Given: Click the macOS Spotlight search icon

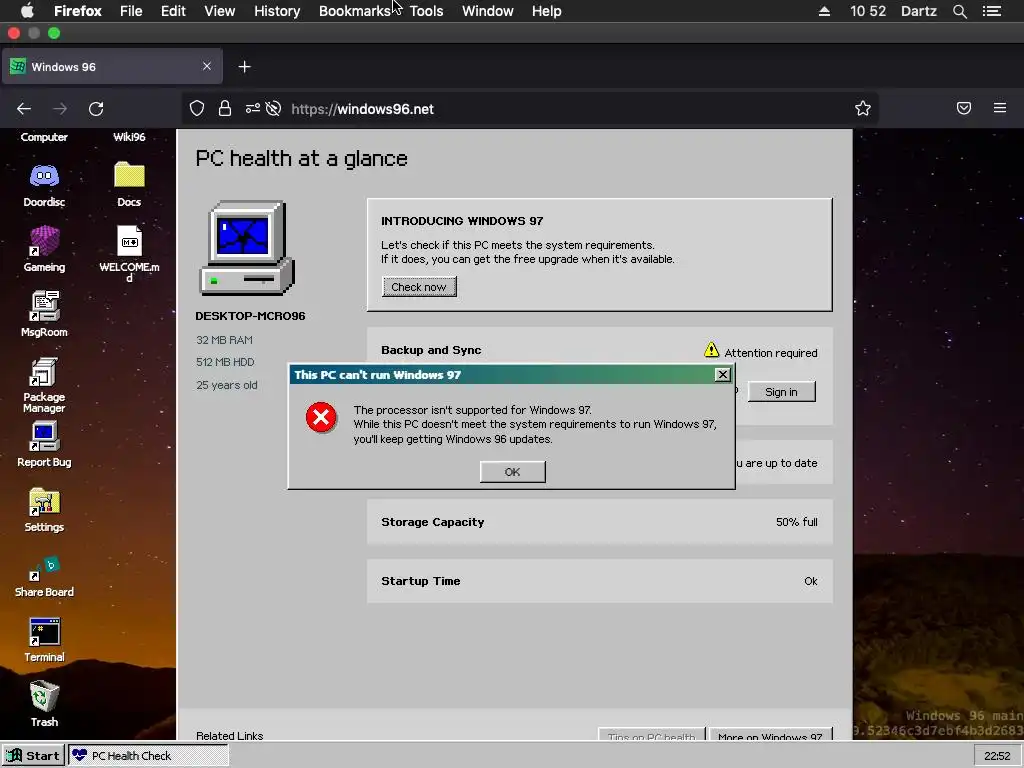Looking at the screenshot, I should tap(959, 11).
